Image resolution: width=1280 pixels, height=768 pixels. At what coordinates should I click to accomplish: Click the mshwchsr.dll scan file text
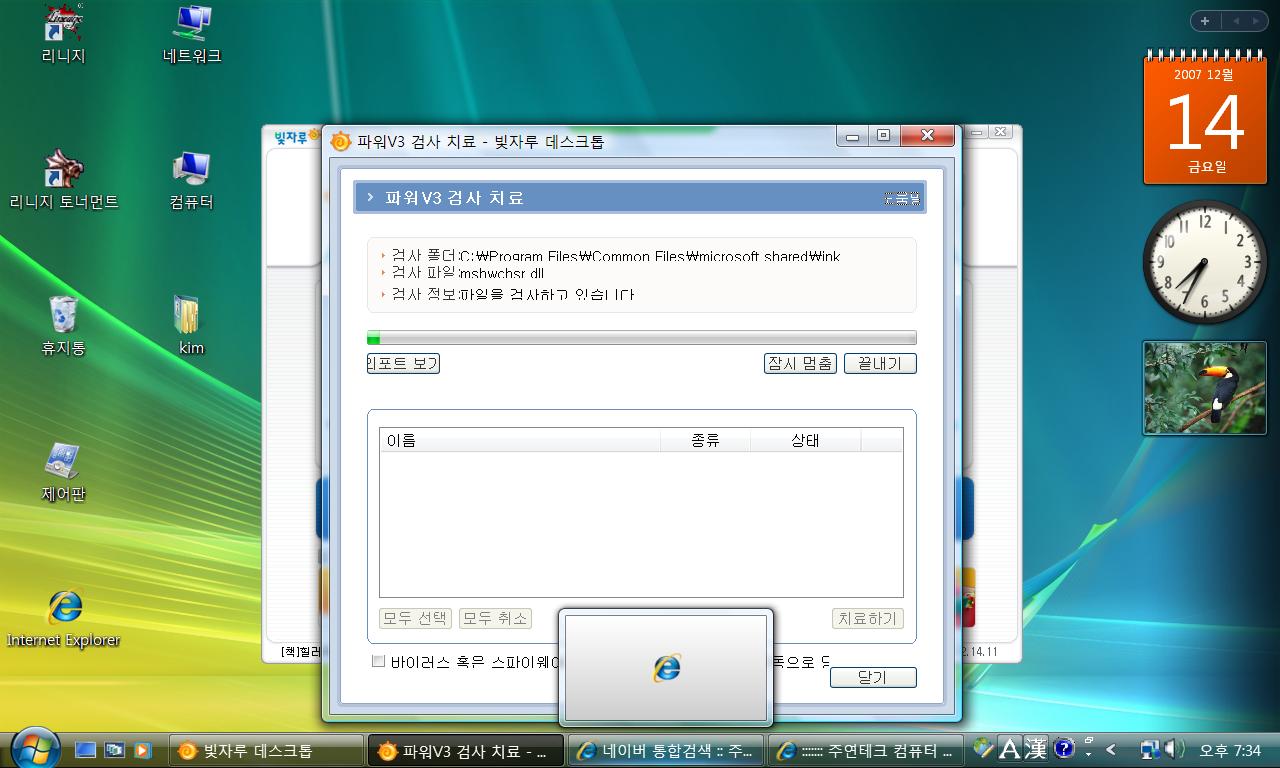pyautogui.click(x=502, y=273)
